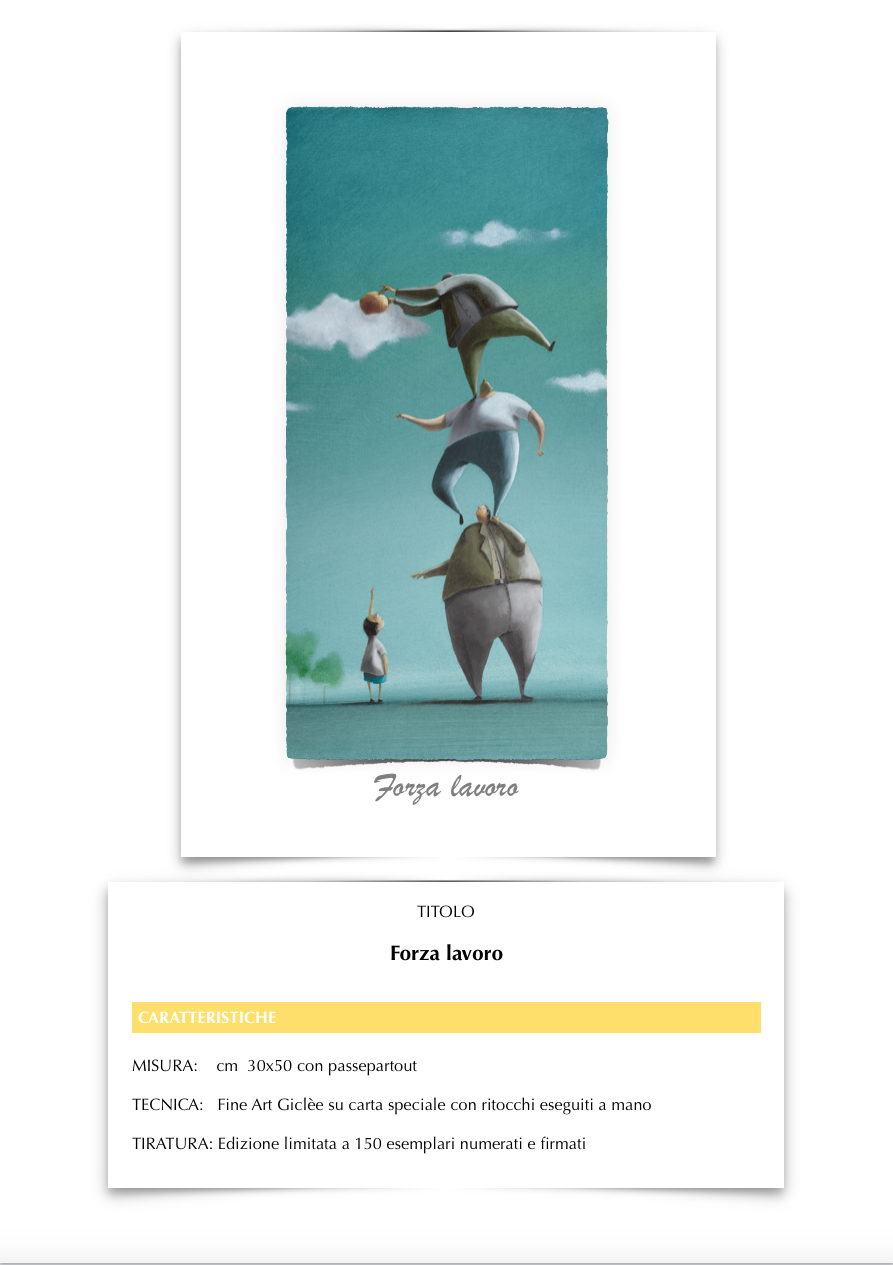Click the small cloud at right edge
The height and width of the screenshot is (1265, 893).
(x=580, y=381)
